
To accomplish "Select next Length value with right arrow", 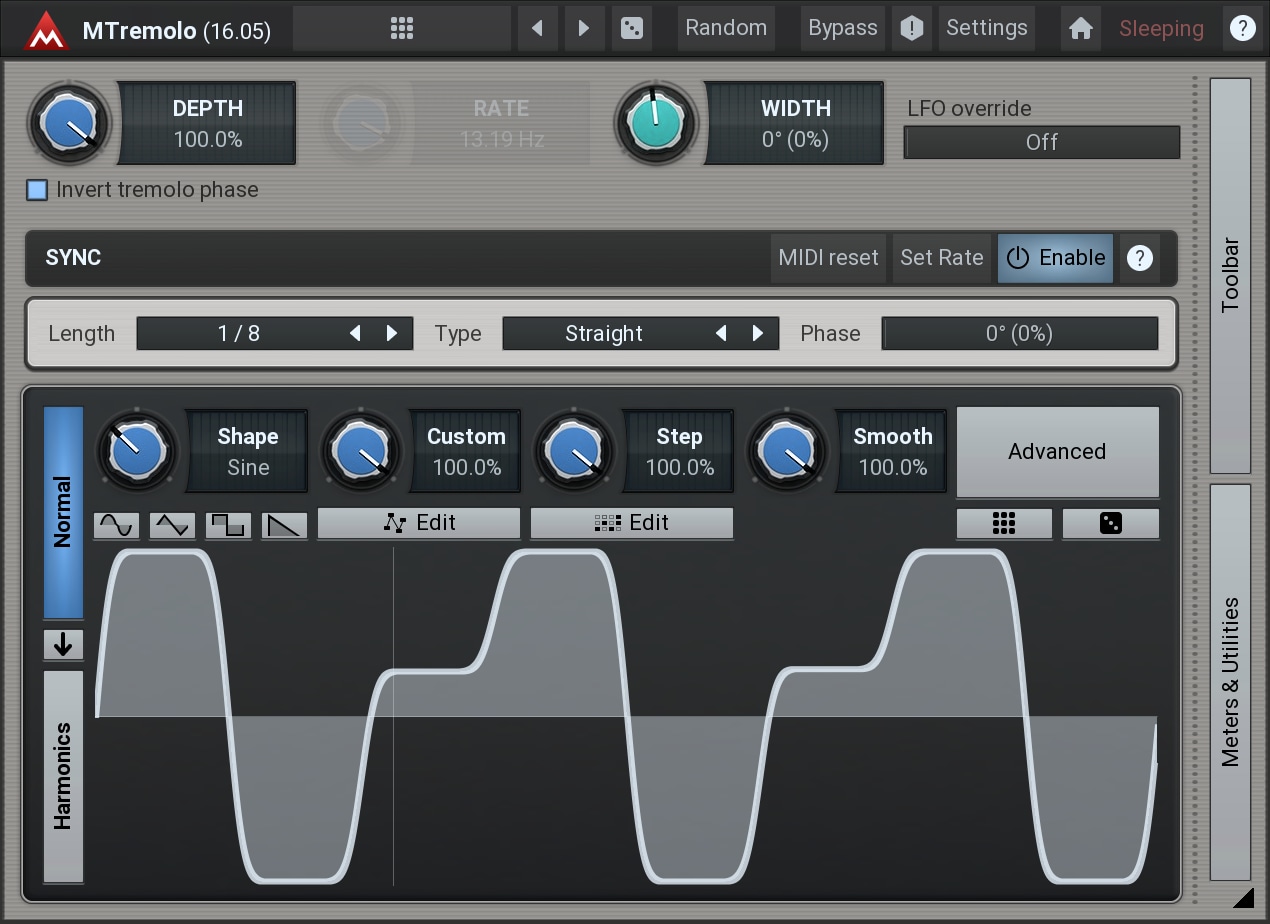I will tap(392, 334).
